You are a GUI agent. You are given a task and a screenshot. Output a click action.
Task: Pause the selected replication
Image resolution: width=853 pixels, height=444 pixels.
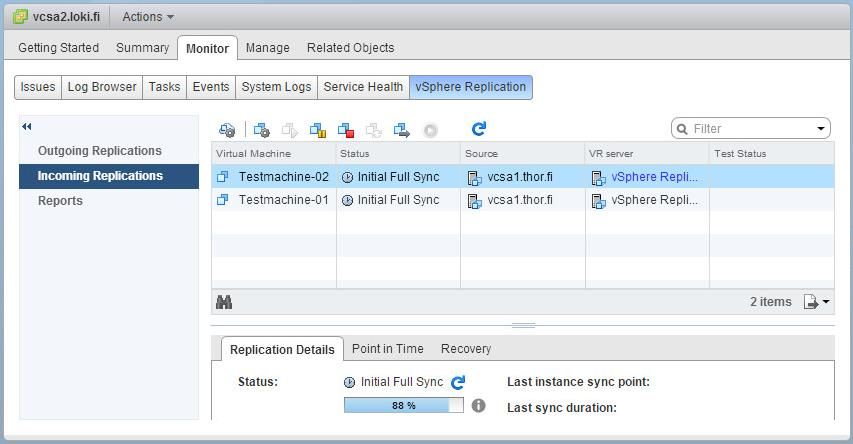point(318,130)
